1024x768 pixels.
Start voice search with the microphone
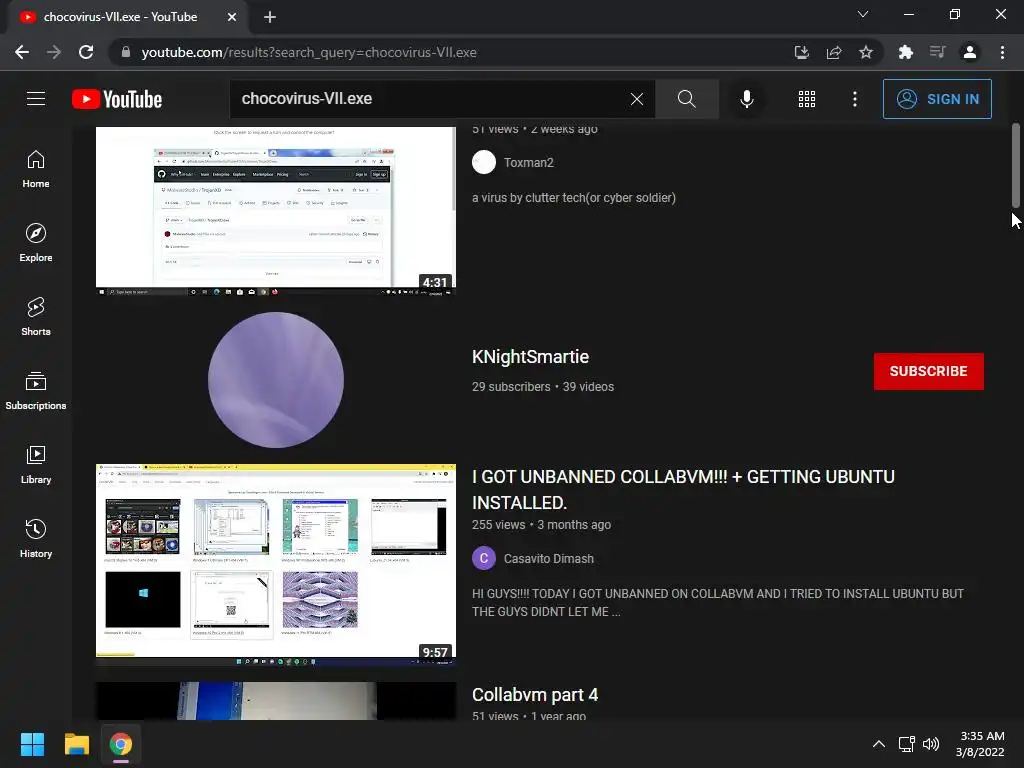coord(746,99)
